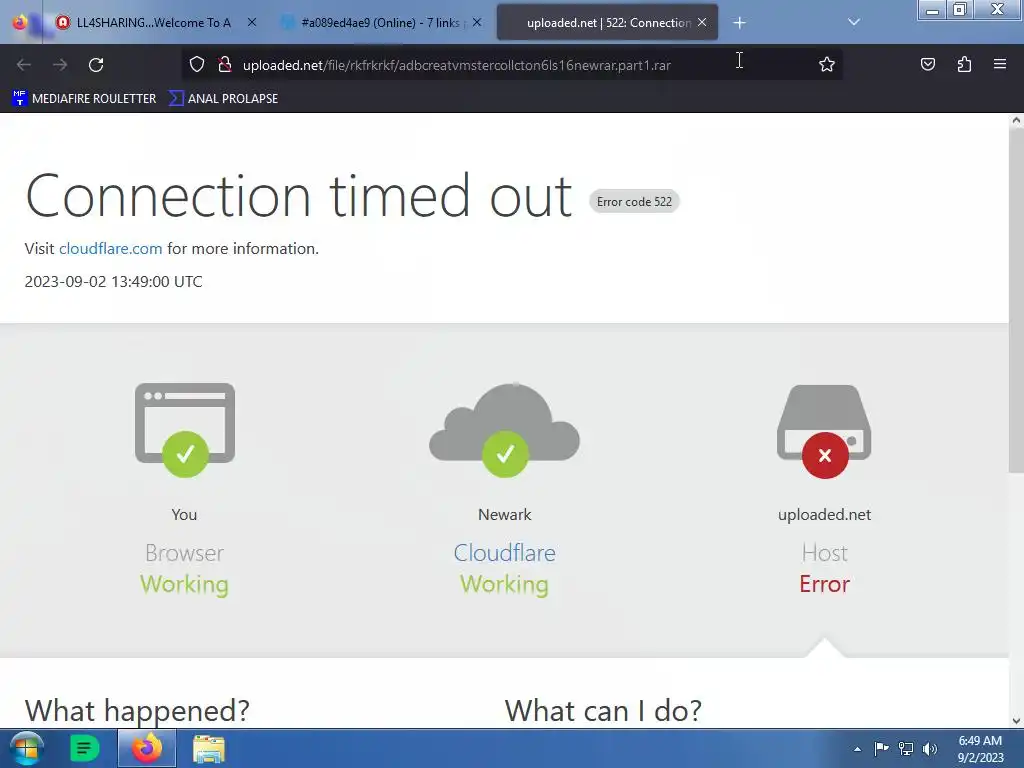Go back to the previous page

(24, 65)
